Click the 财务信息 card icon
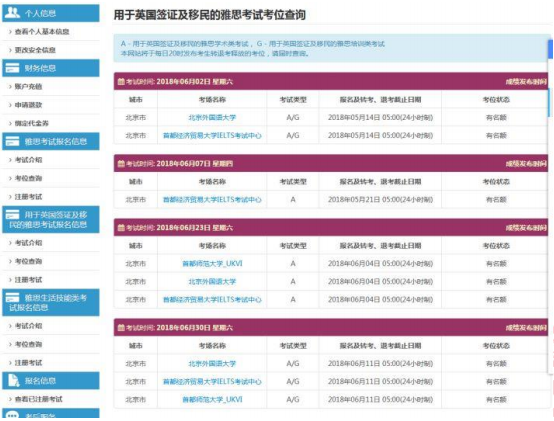 point(12,68)
